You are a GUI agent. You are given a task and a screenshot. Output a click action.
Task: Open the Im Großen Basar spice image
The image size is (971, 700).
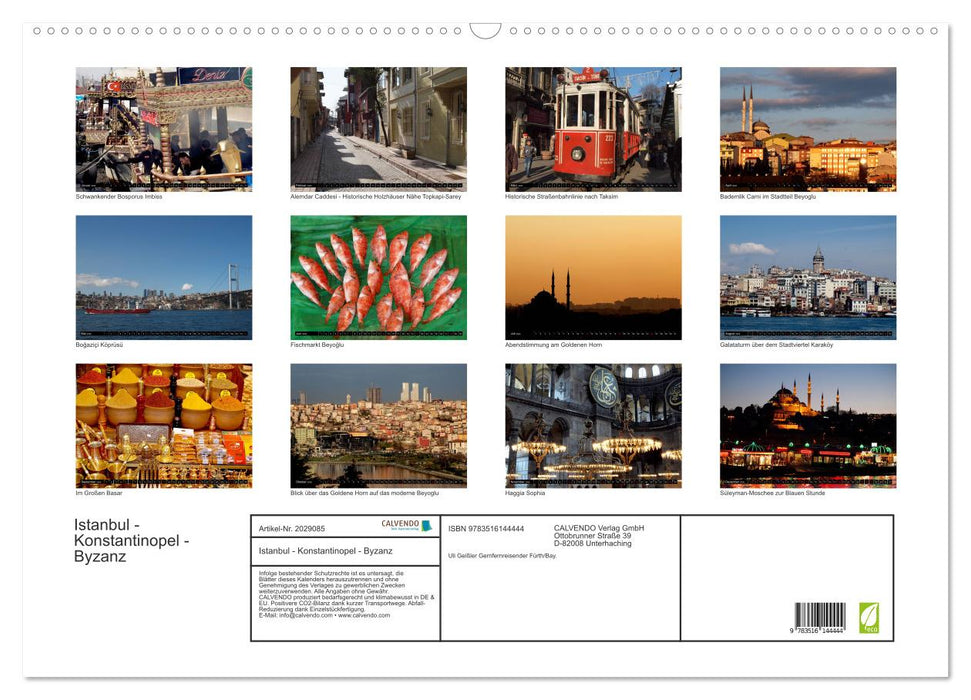click(x=163, y=423)
